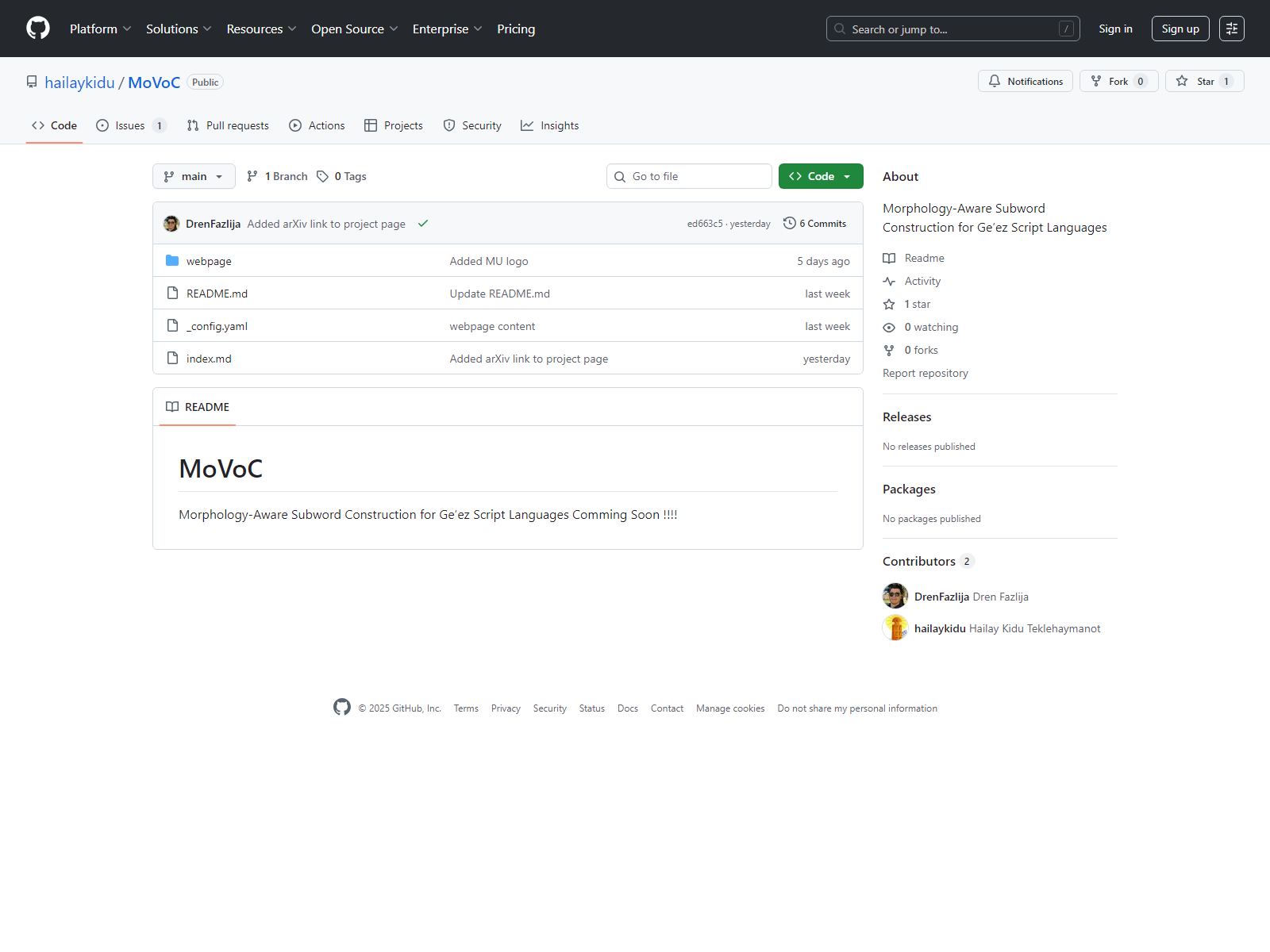Click Report repository link
The width and height of the screenshot is (1270, 952).
(x=926, y=373)
